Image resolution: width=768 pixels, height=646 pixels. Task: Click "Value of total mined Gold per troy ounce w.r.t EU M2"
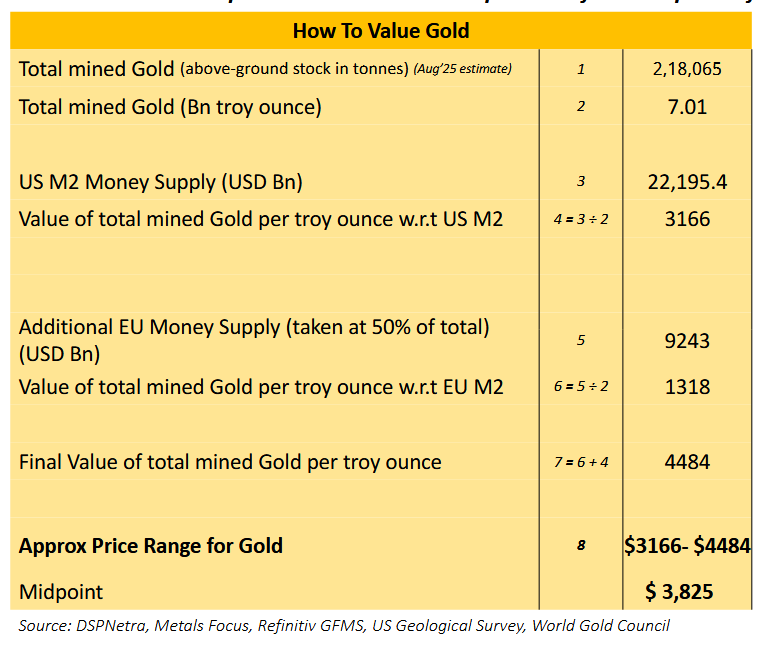261,387
